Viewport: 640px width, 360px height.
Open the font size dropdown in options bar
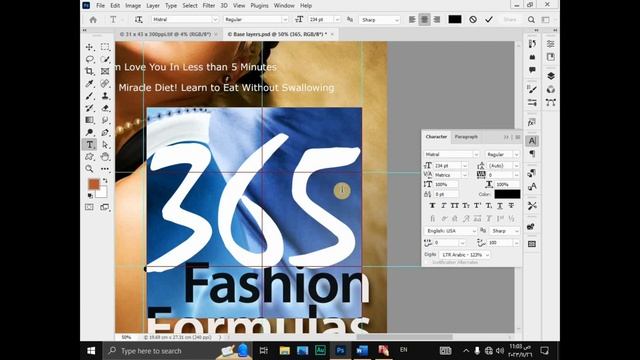point(337,20)
